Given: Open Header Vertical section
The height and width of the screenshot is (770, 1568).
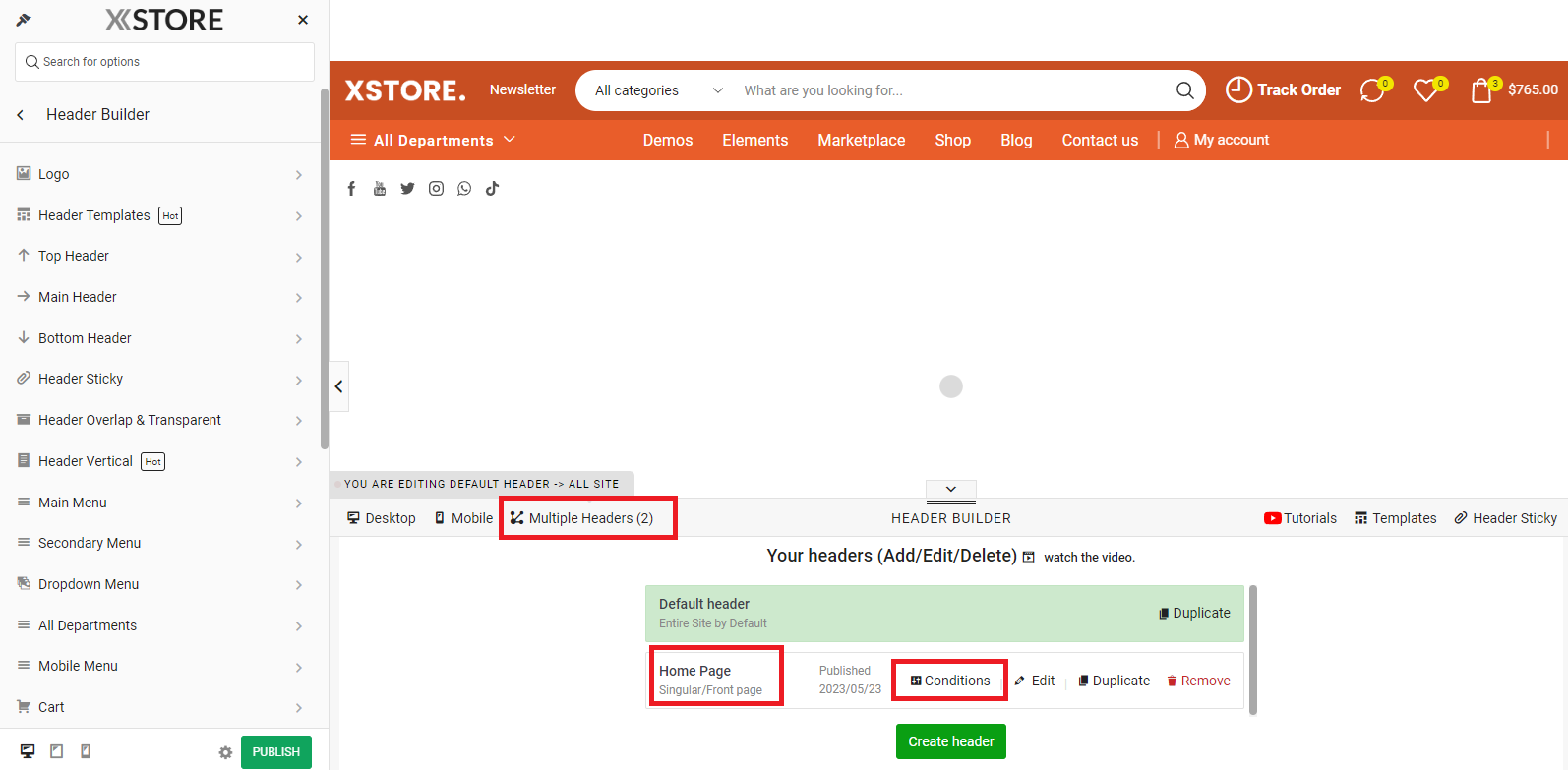Looking at the screenshot, I should (x=159, y=461).
